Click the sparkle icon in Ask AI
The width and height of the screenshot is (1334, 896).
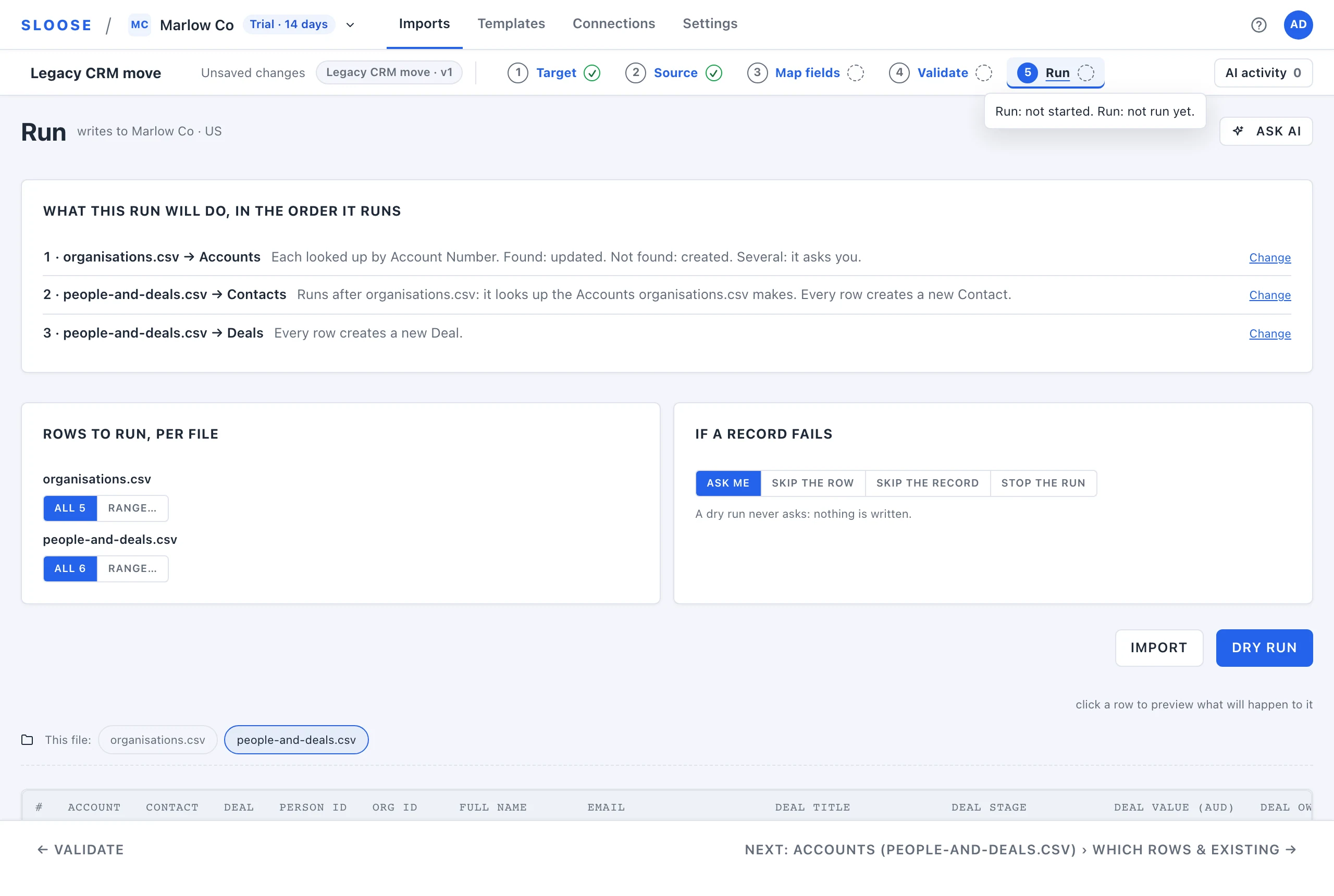pos(1238,131)
